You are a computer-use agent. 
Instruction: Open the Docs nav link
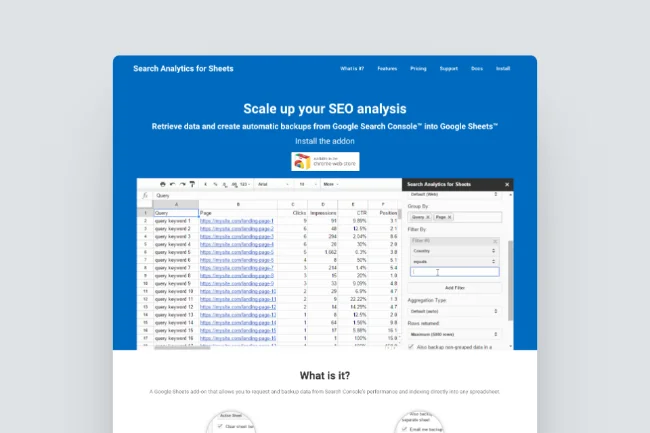[477, 69]
